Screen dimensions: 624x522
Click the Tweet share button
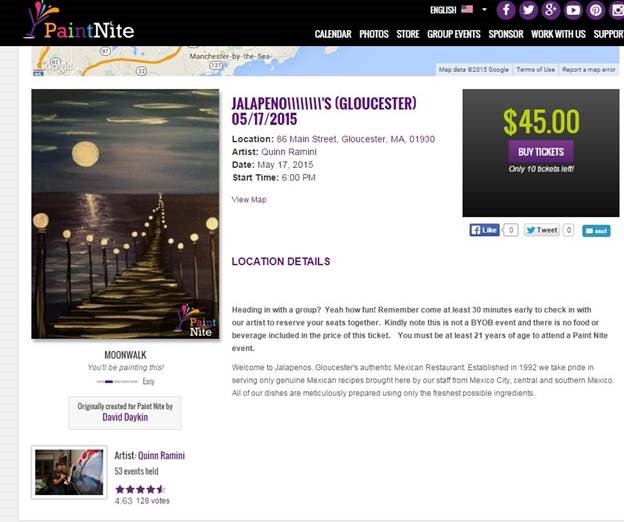click(542, 230)
